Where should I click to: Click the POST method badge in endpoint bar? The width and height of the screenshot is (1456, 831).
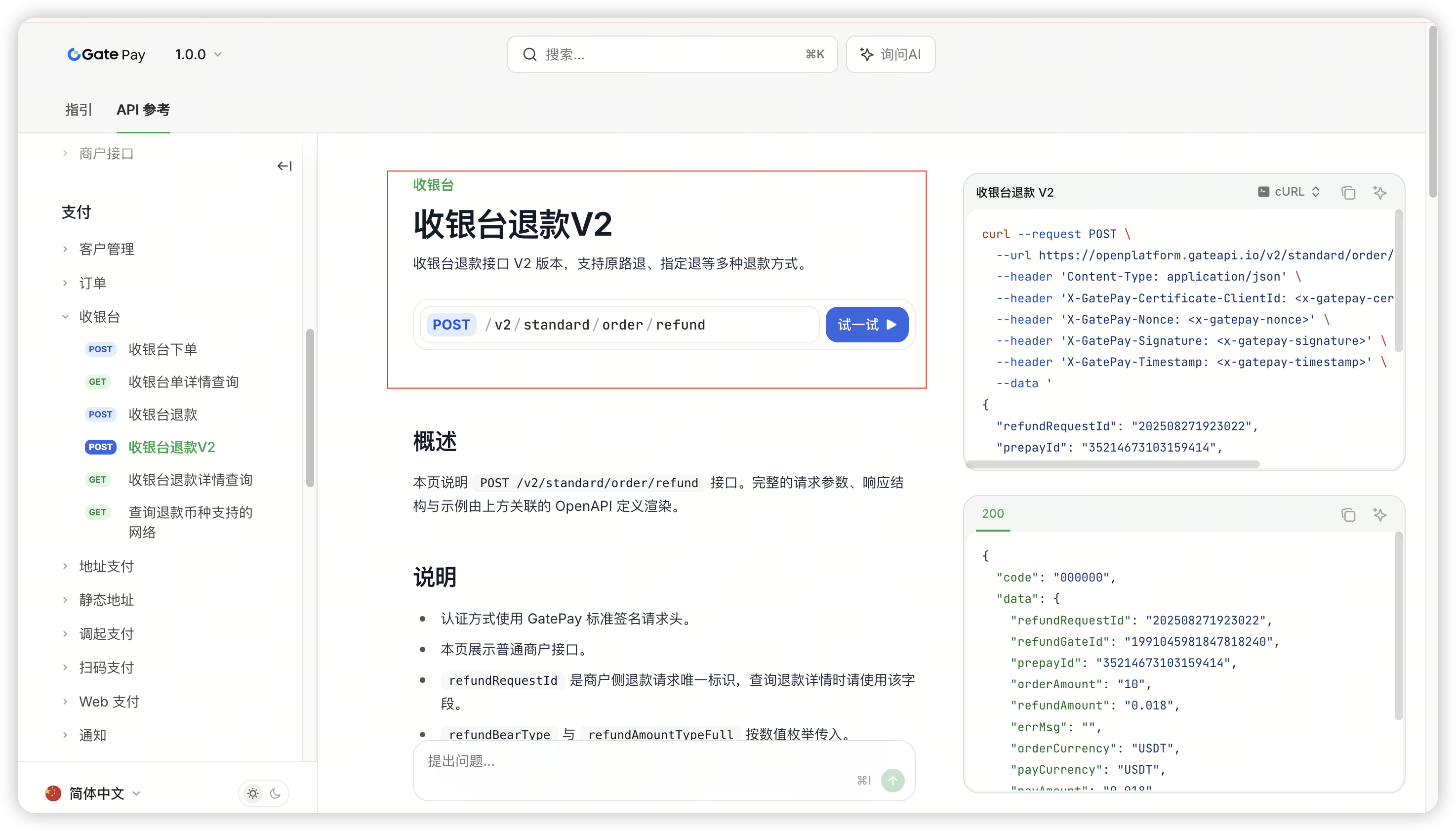[451, 325]
